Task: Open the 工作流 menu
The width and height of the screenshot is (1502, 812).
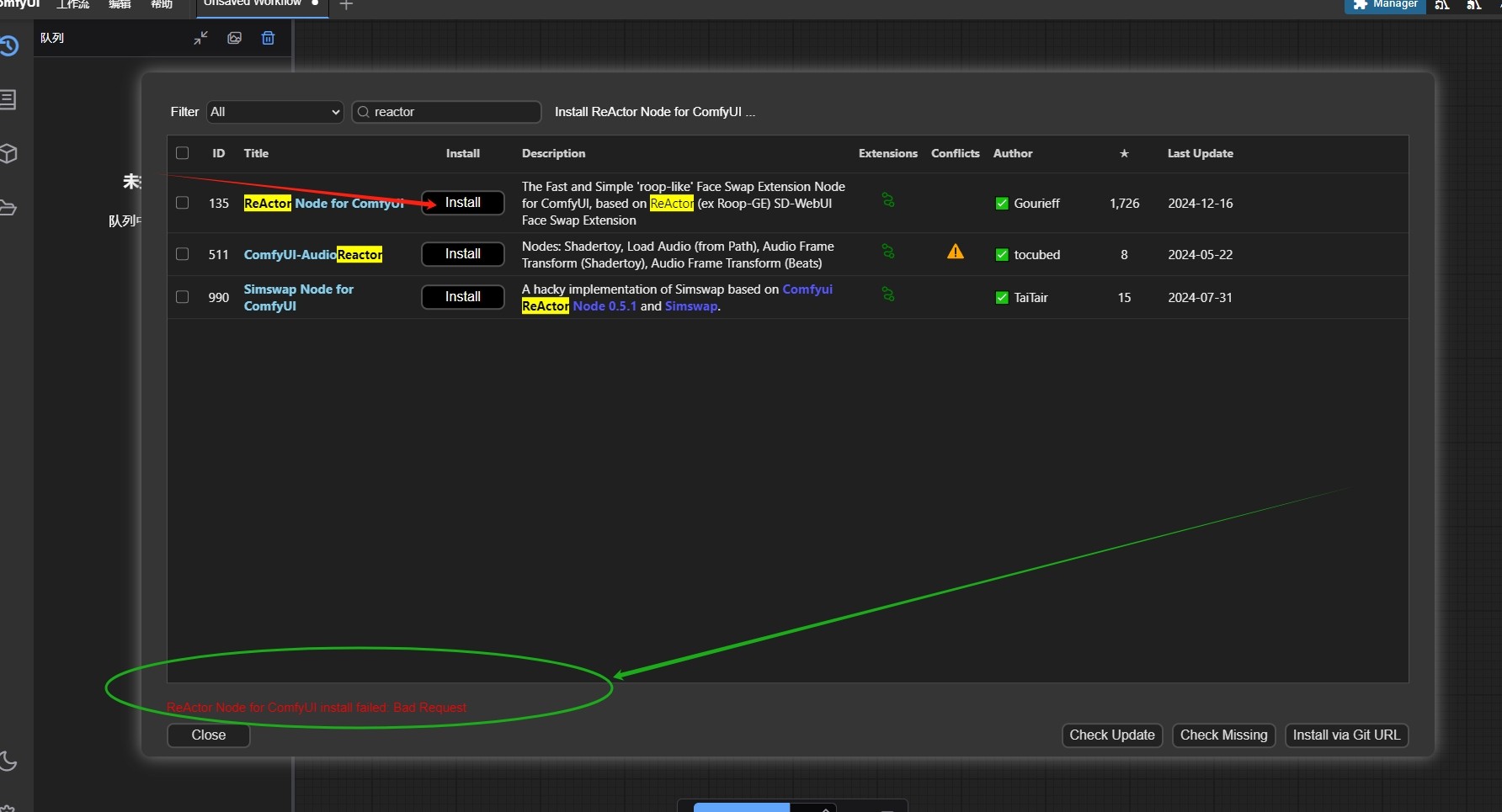Action: click(72, 4)
